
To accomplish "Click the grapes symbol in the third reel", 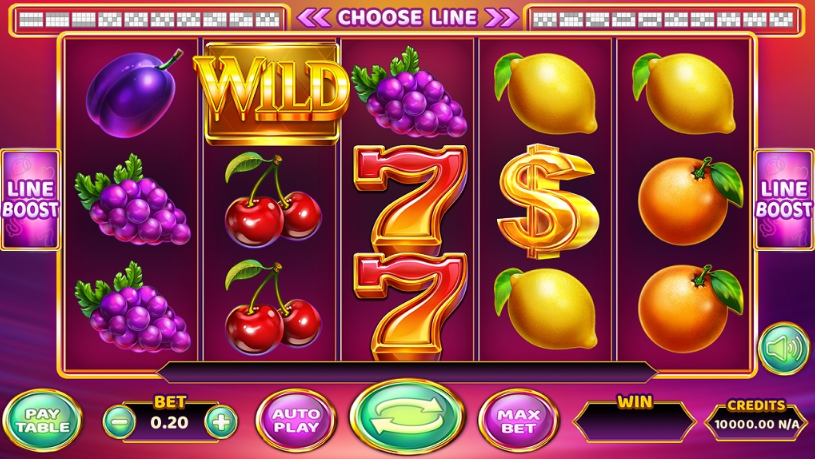I will [x=409, y=93].
